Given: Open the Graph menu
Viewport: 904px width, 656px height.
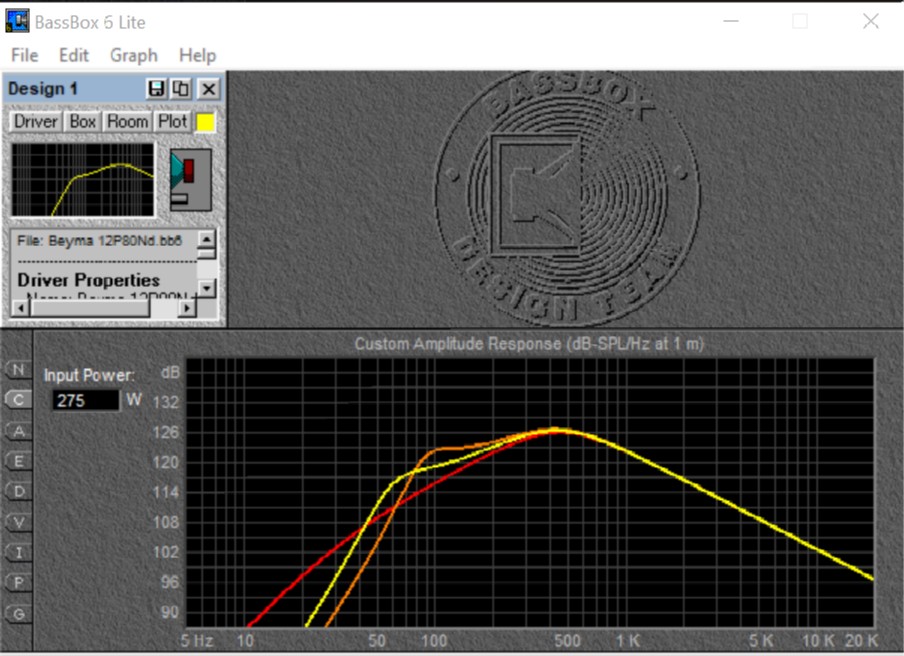Looking at the screenshot, I should (134, 55).
